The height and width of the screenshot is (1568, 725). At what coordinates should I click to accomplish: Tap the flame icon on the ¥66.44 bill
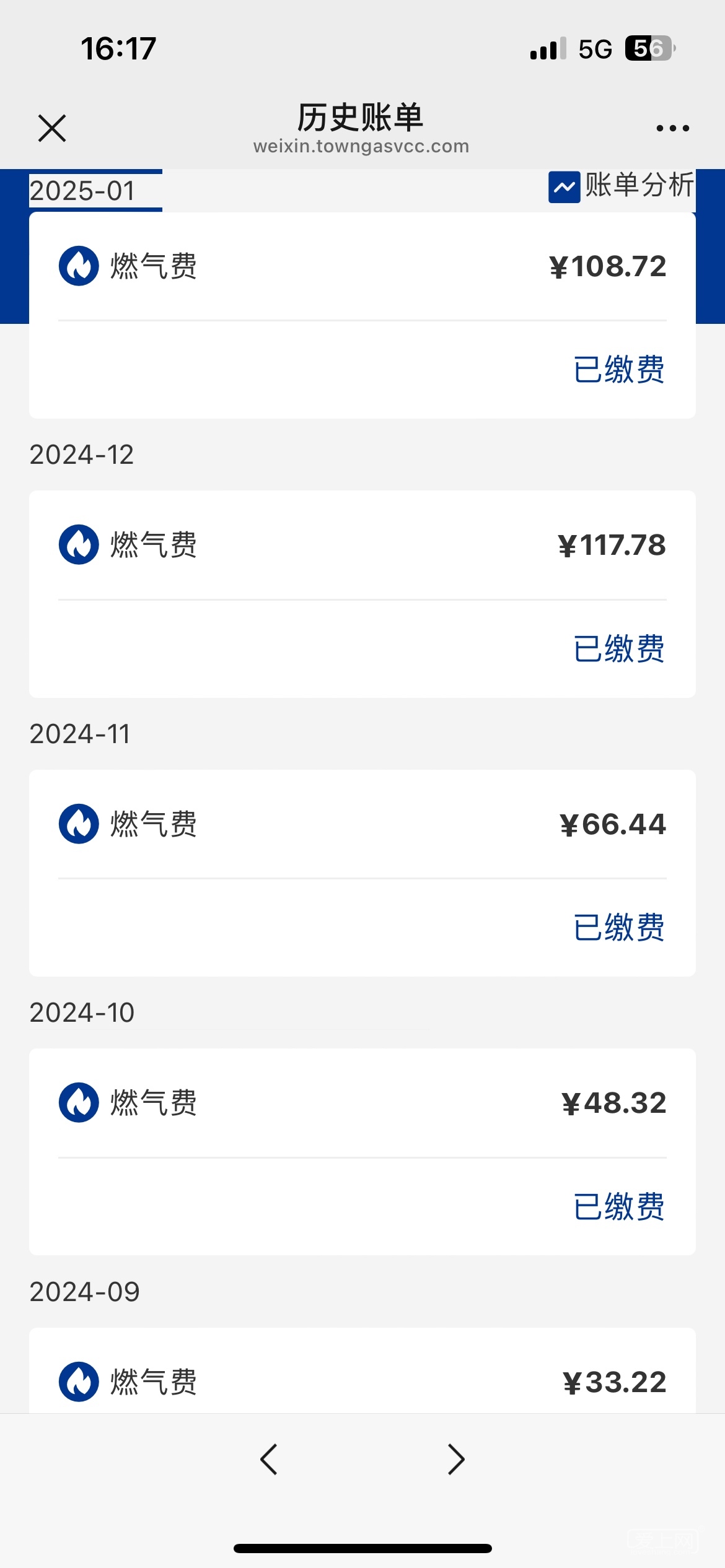[x=79, y=824]
